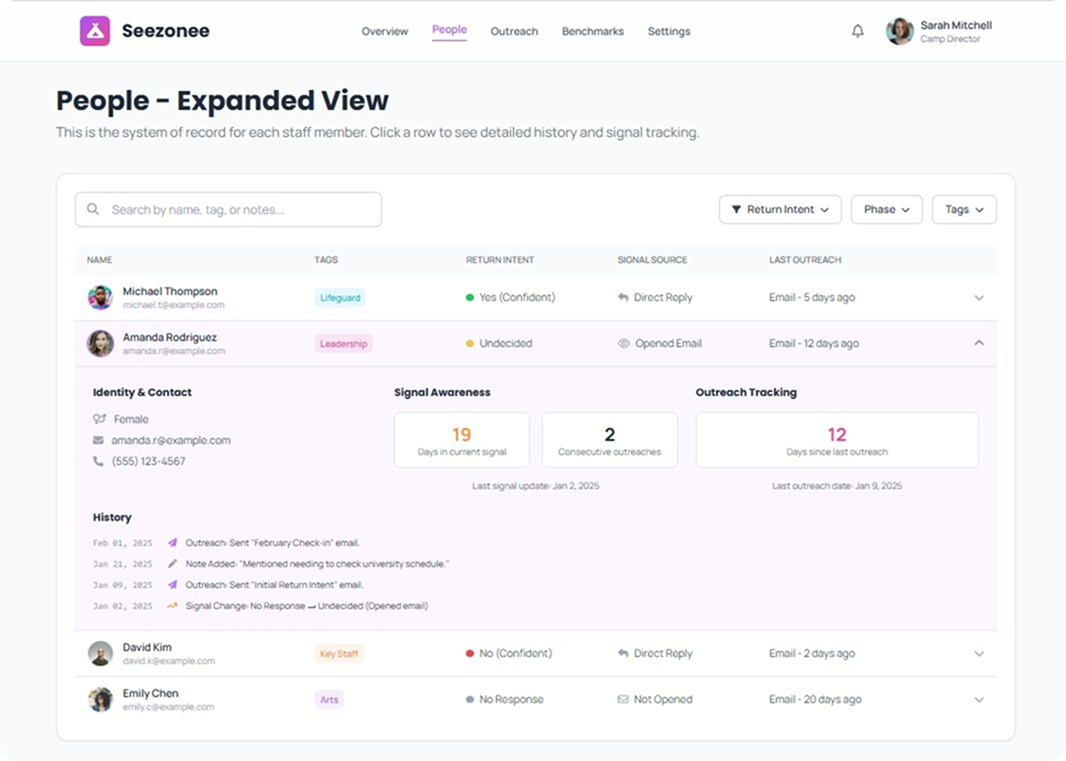Open the Return Intent filter dropdown
Screen dimensions: 1066x761
point(780,209)
